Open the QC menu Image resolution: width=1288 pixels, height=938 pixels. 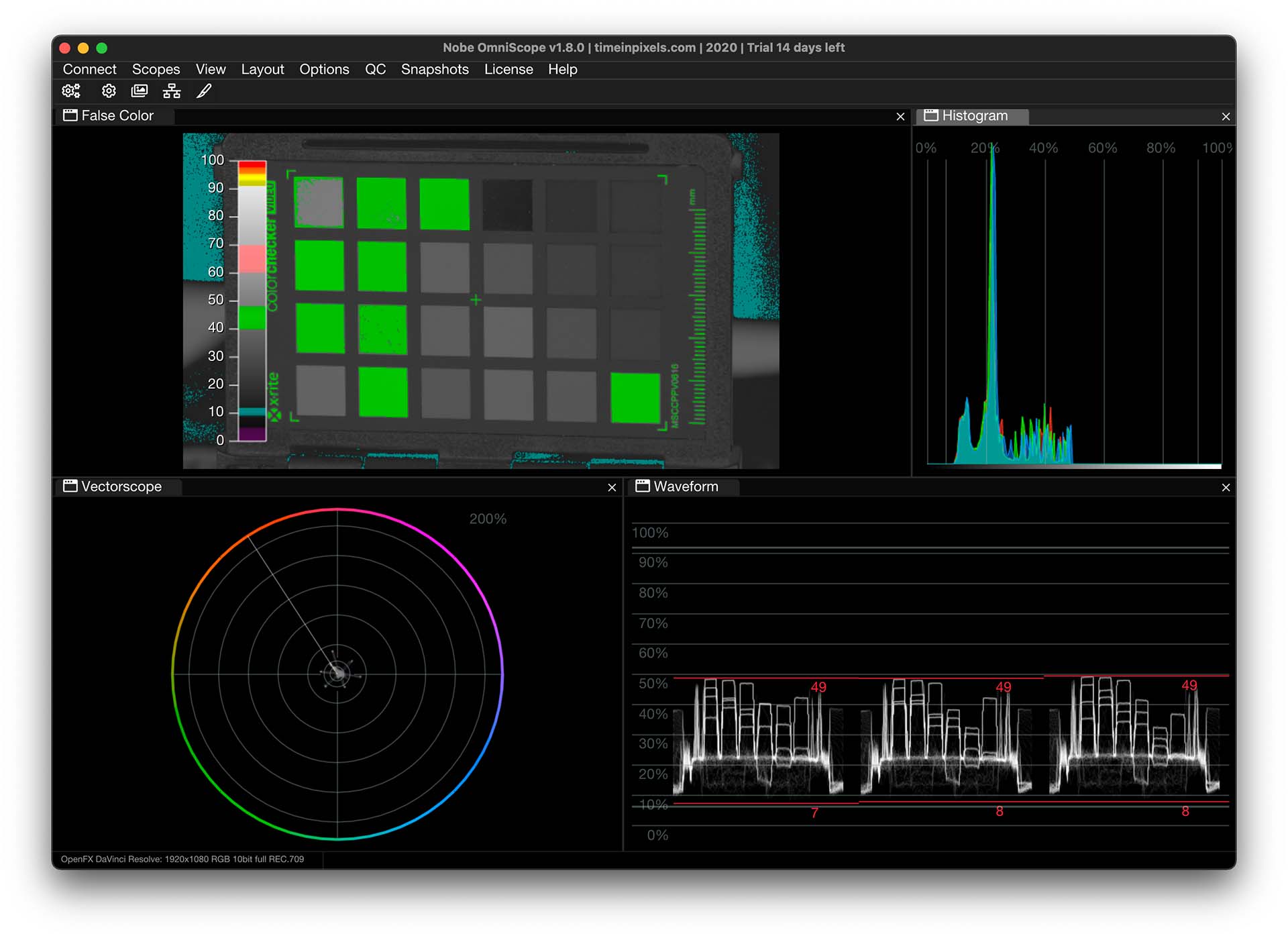click(375, 68)
